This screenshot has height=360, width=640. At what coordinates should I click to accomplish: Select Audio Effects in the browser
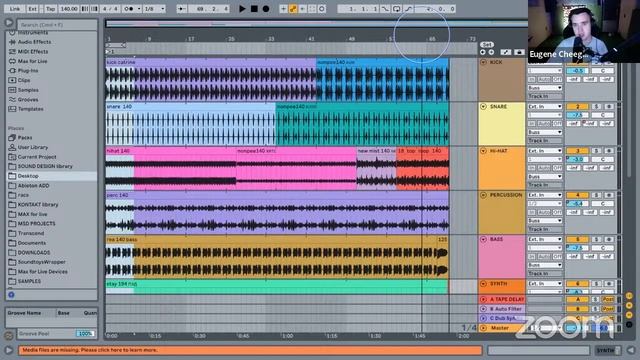click(x=34, y=42)
